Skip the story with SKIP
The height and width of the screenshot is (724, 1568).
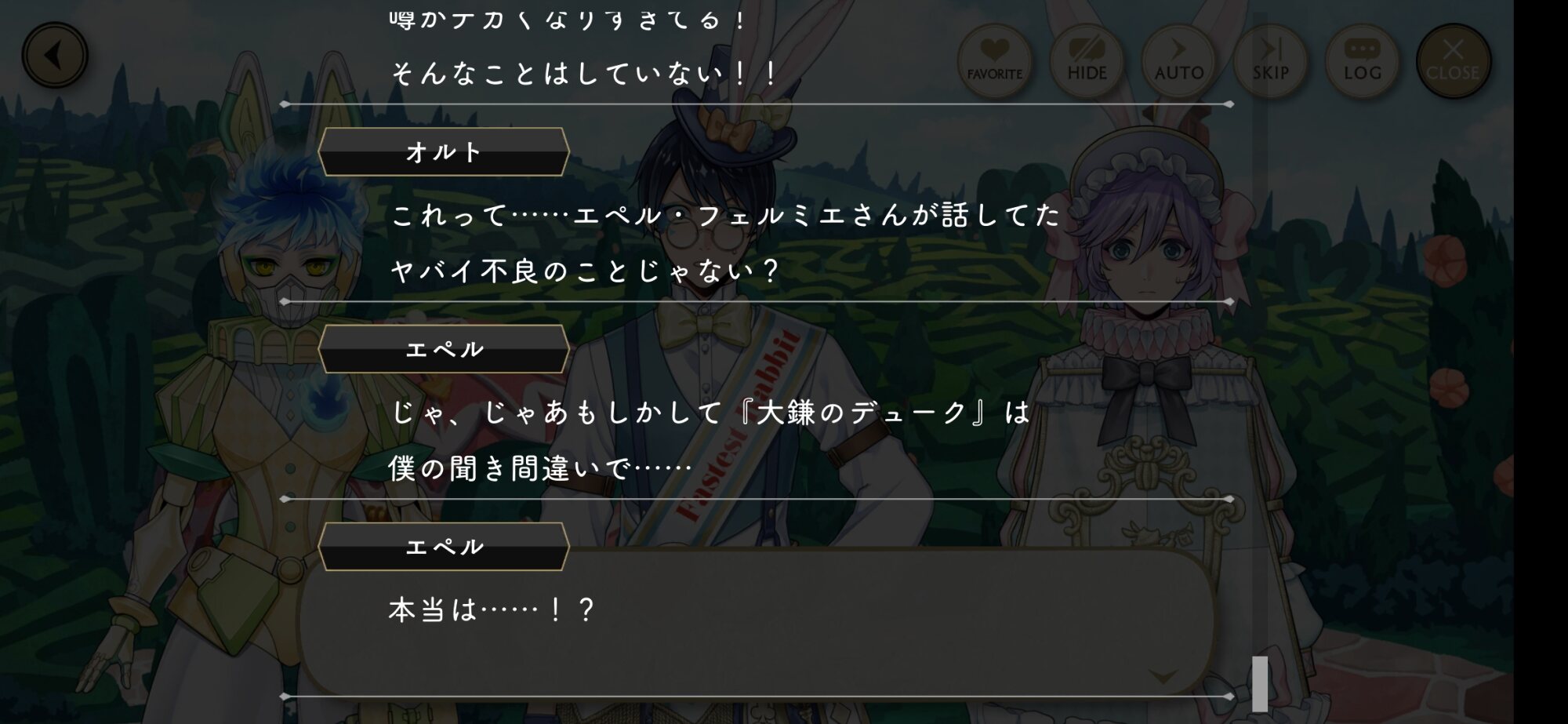click(1270, 60)
